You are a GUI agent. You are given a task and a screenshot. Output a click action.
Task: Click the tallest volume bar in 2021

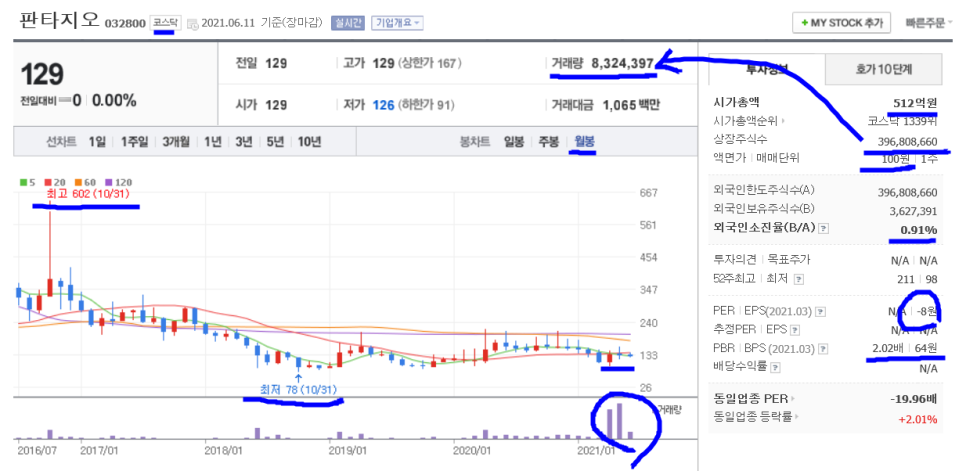tap(619, 421)
